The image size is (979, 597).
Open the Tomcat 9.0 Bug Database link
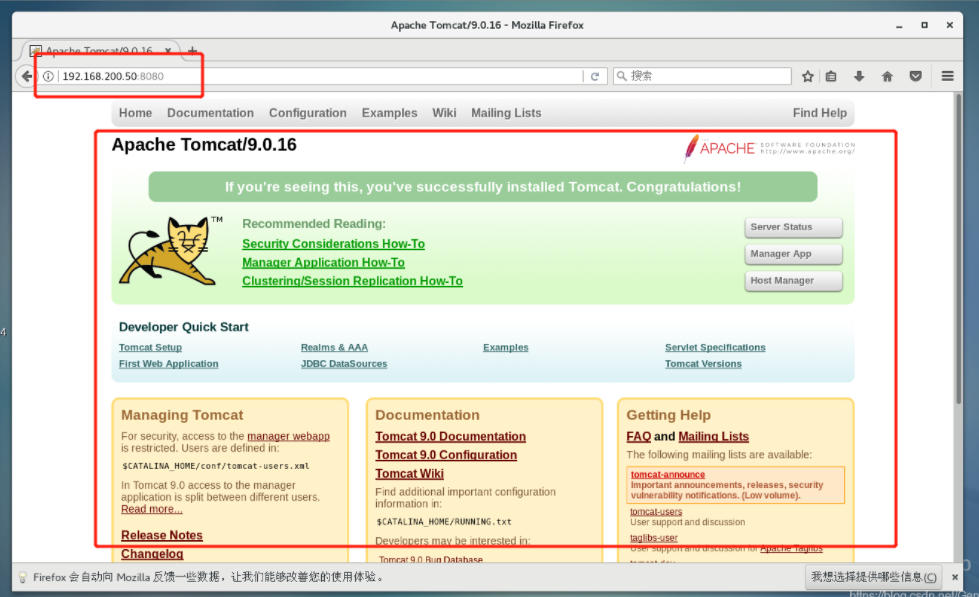(431, 560)
